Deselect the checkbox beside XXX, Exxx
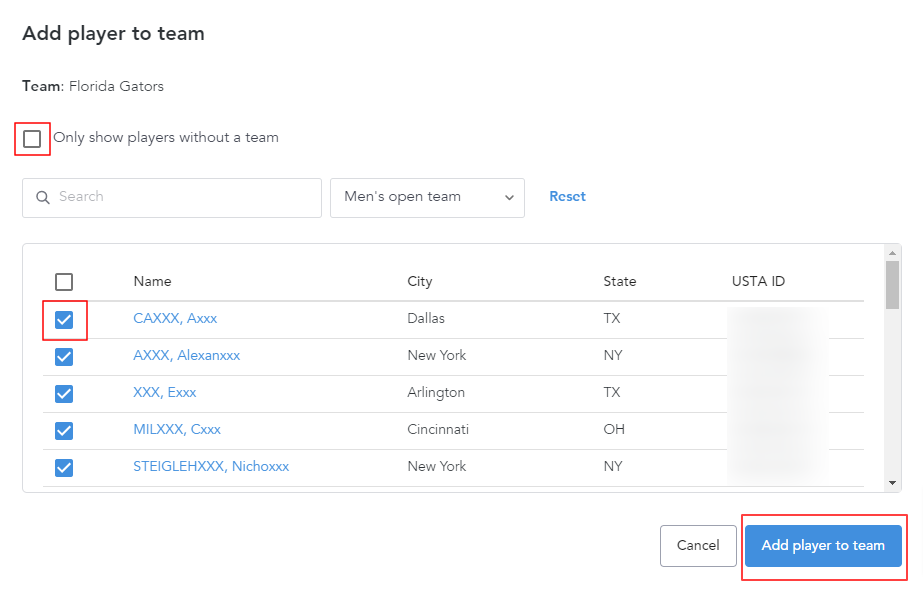923x594 pixels. 64,393
